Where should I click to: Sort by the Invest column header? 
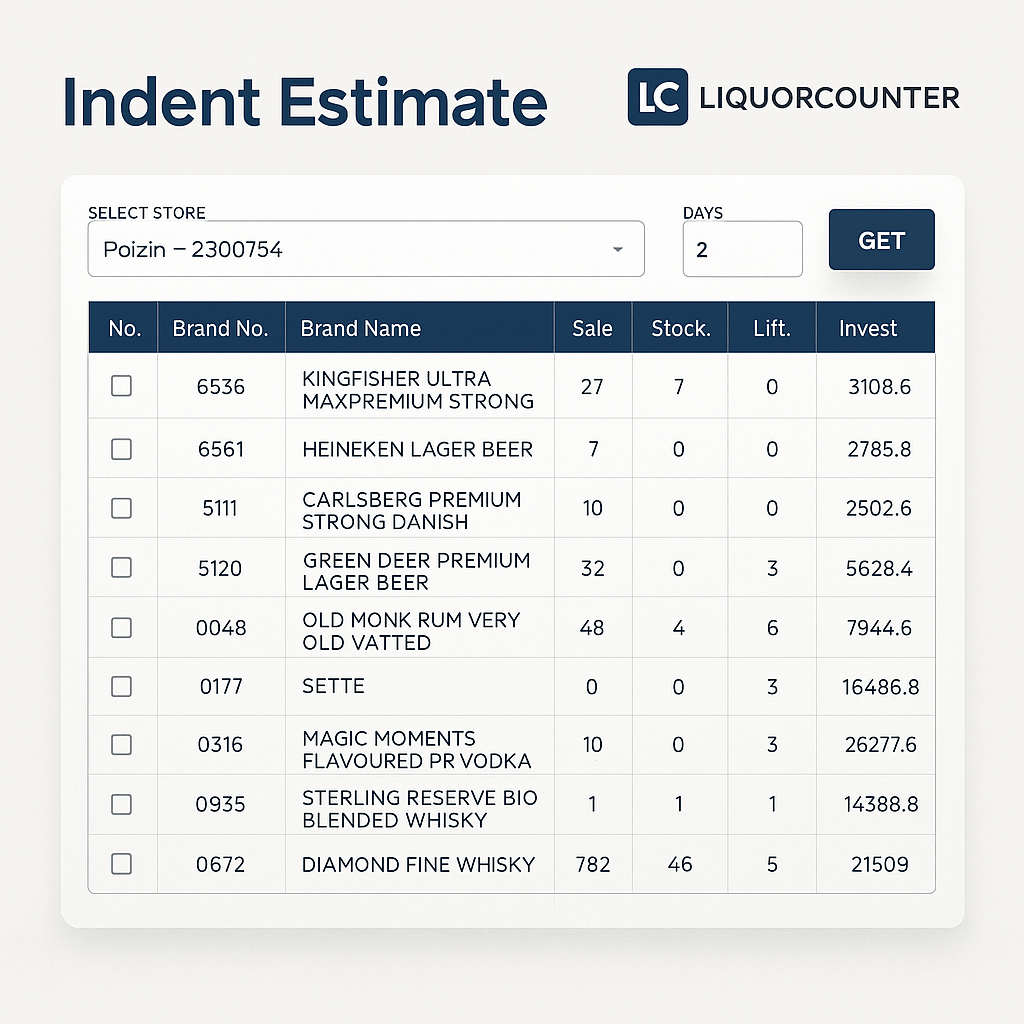tap(868, 328)
